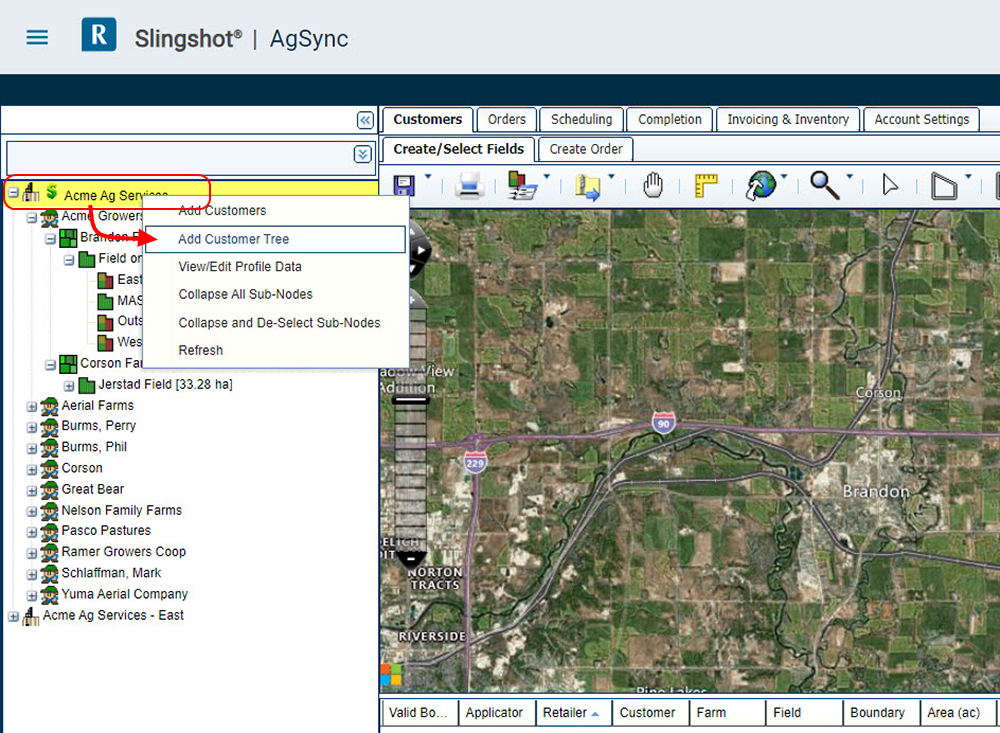Open the import/export folder dropdown arrow
The image size is (1000, 733).
pyautogui.click(x=611, y=177)
